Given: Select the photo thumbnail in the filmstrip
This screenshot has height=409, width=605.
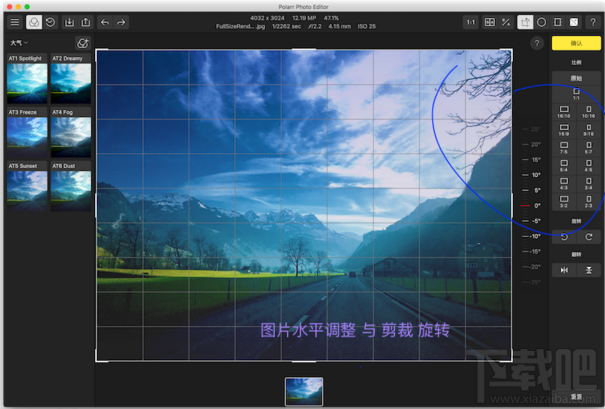Looking at the screenshot, I should point(304,392).
